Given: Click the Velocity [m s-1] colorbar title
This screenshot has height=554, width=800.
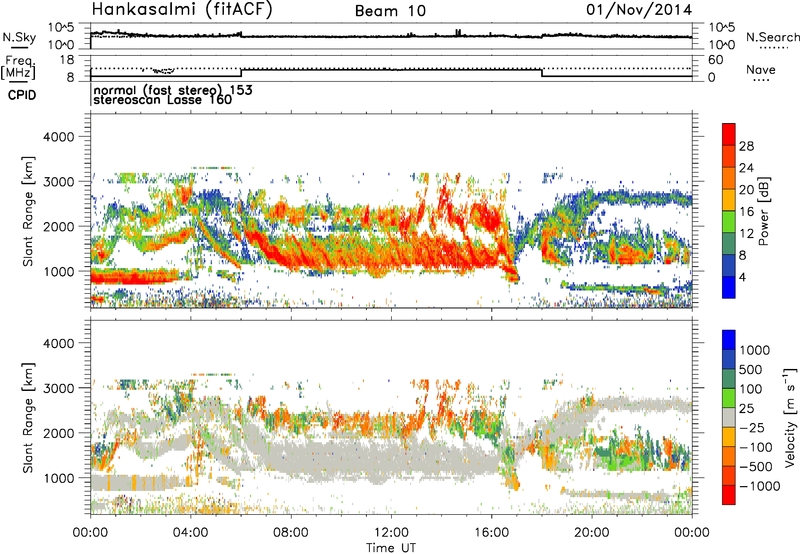Looking at the screenshot, I should (x=790, y=417).
